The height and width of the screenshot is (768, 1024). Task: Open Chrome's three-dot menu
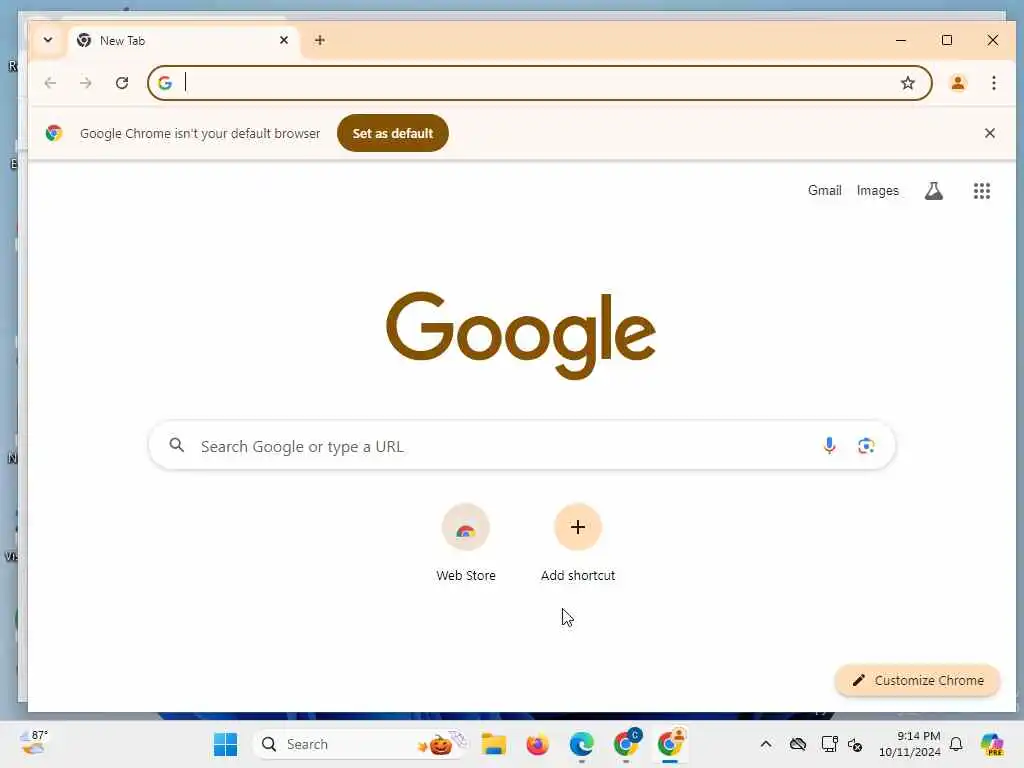(x=993, y=83)
